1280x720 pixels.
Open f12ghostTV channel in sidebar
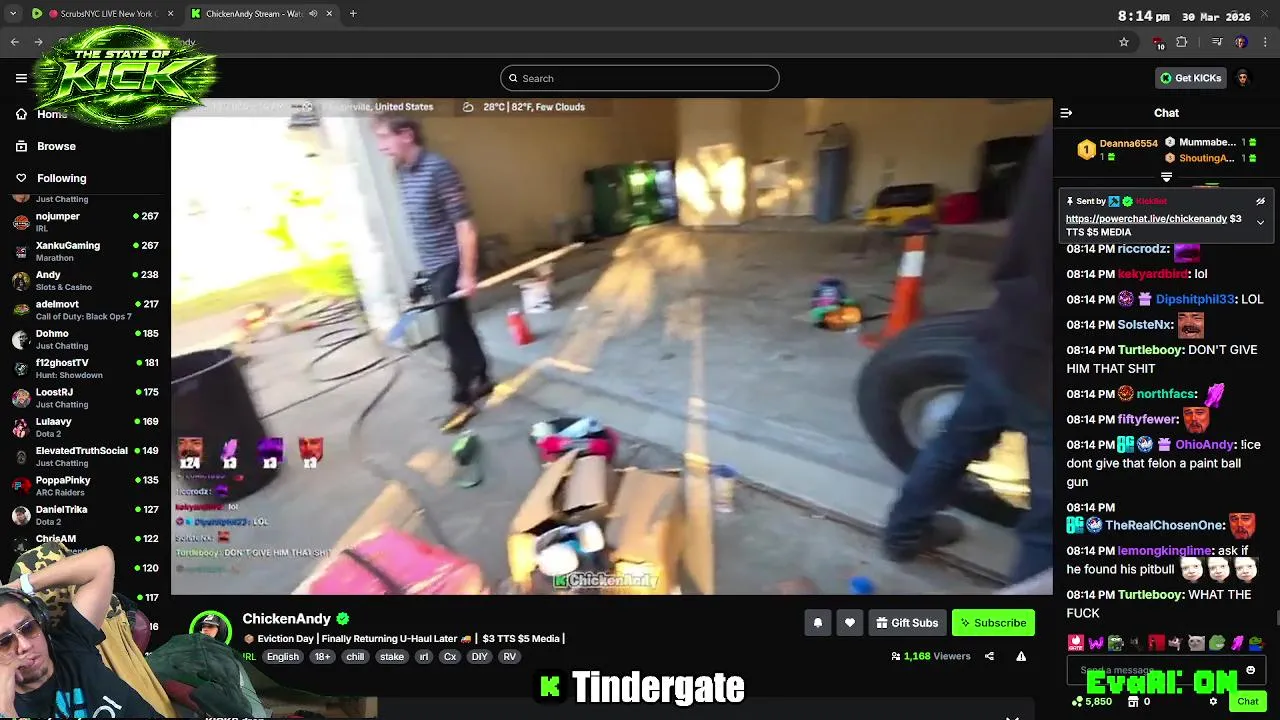pyautogui.click(x=86, y=368)
